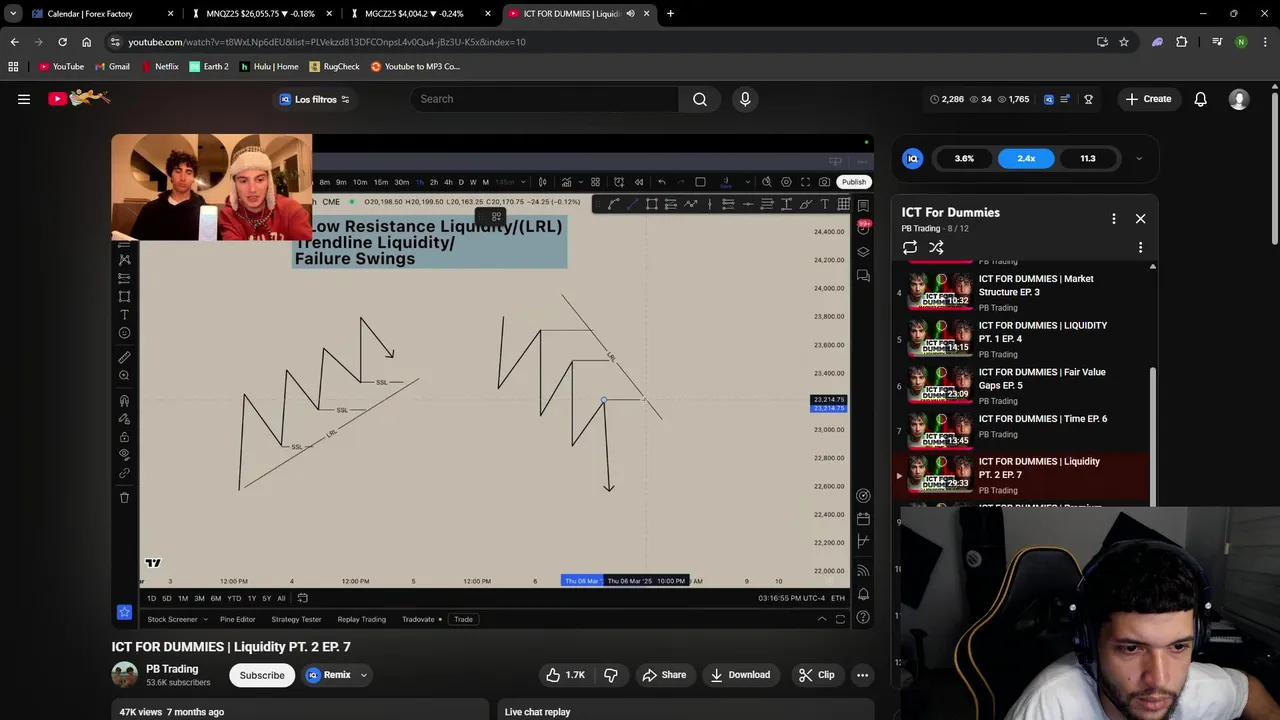
Task: Download the video
Action: pos(740,675)
